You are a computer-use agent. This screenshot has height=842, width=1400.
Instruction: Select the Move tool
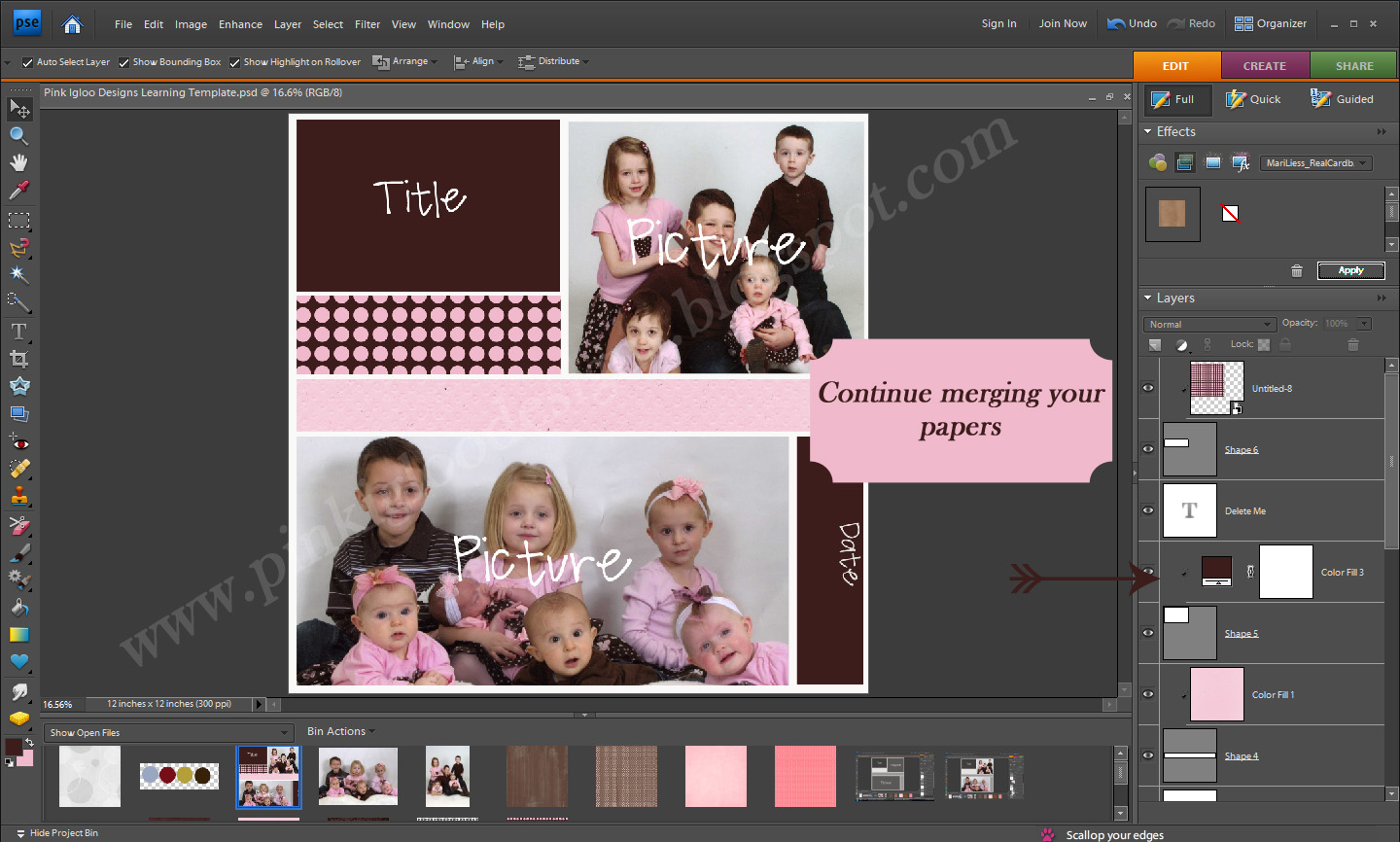click(x=19, y=109)
